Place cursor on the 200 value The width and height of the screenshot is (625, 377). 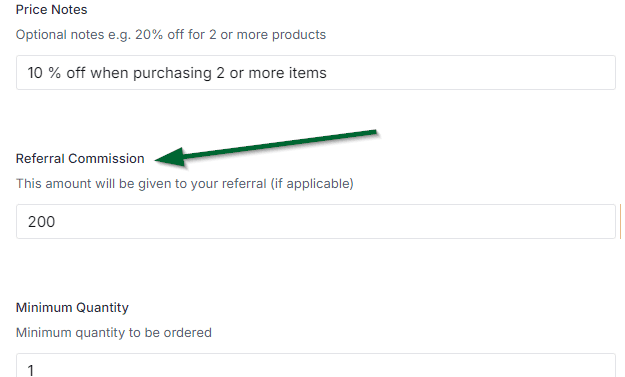(x=41, y=222)
